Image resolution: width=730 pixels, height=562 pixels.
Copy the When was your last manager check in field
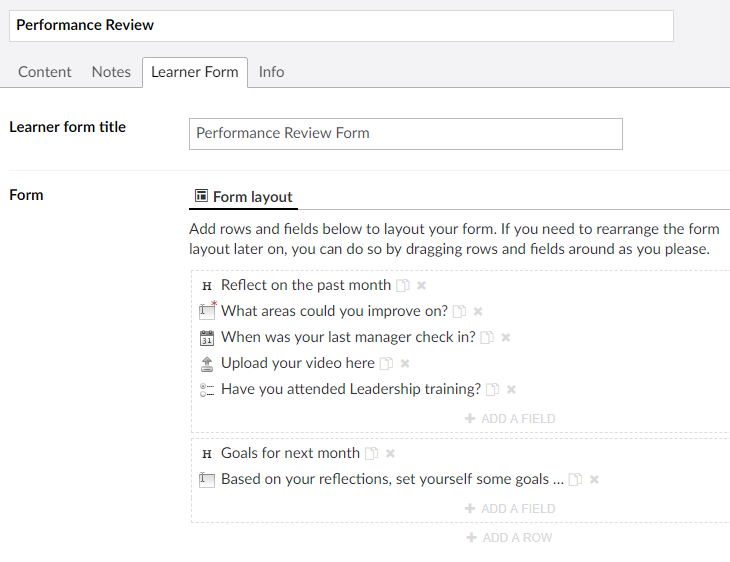[x=487, y=337]
